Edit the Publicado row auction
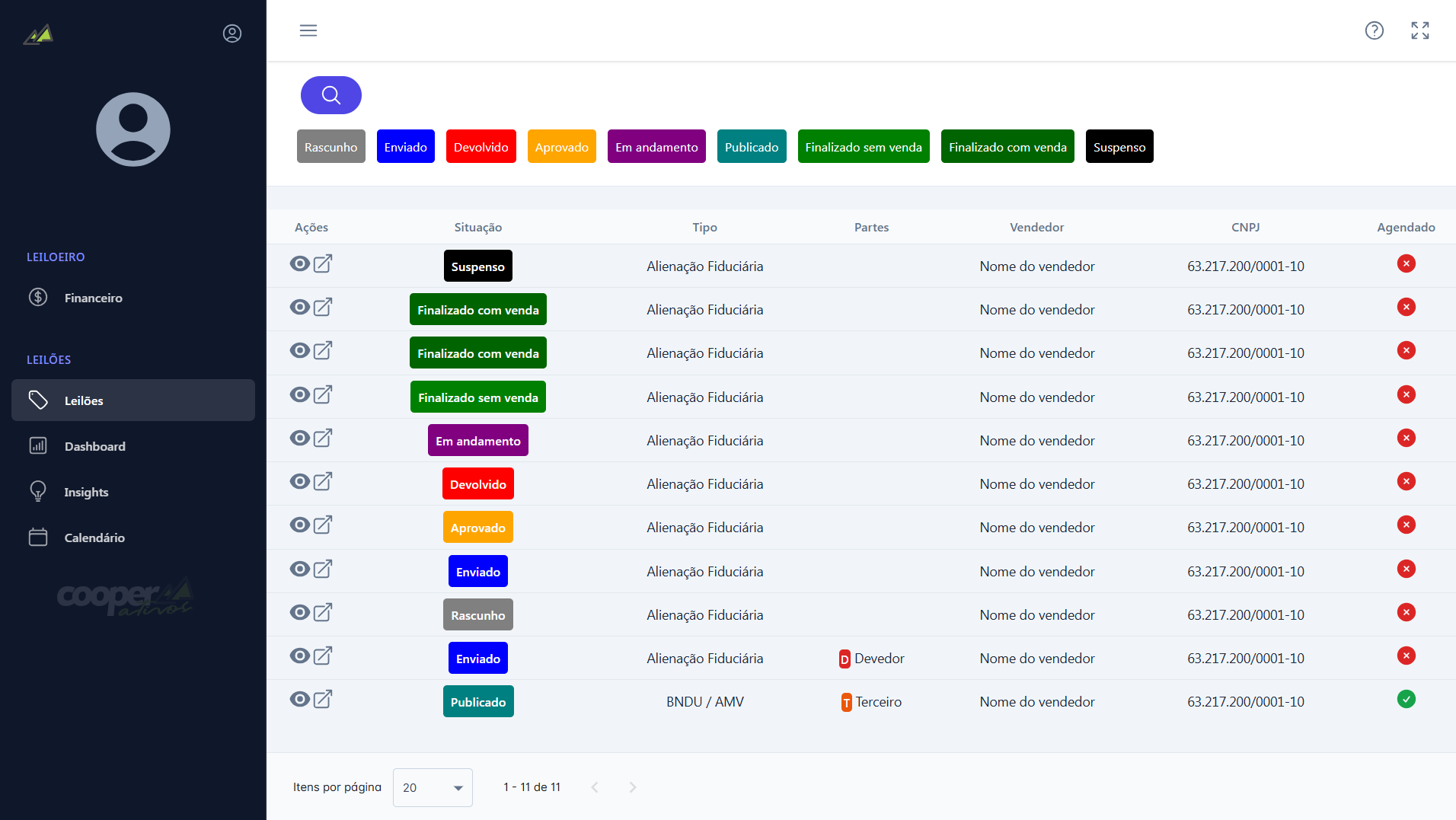 323,699
